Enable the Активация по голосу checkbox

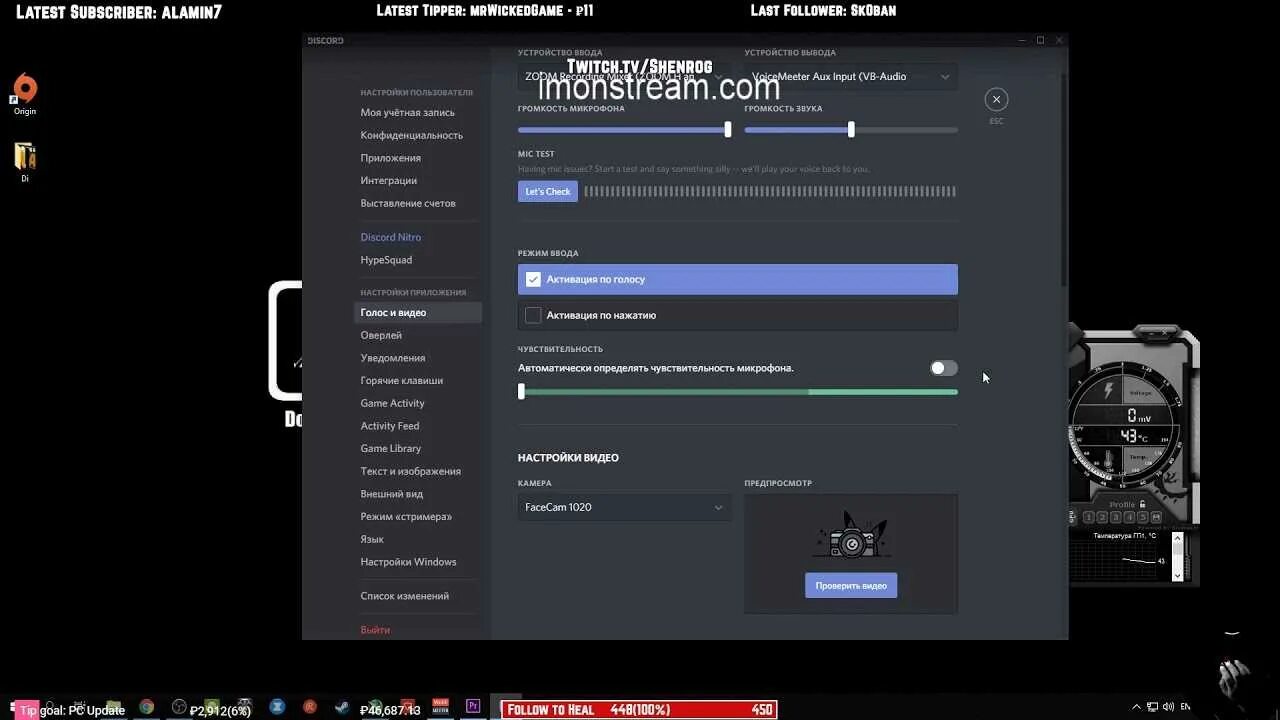coord(533,280)
